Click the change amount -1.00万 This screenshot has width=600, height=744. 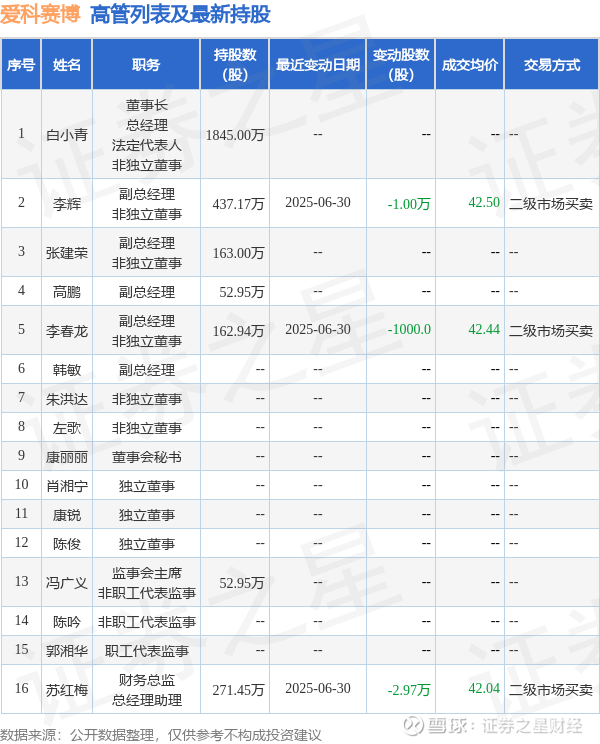click(x=409, y=204)
